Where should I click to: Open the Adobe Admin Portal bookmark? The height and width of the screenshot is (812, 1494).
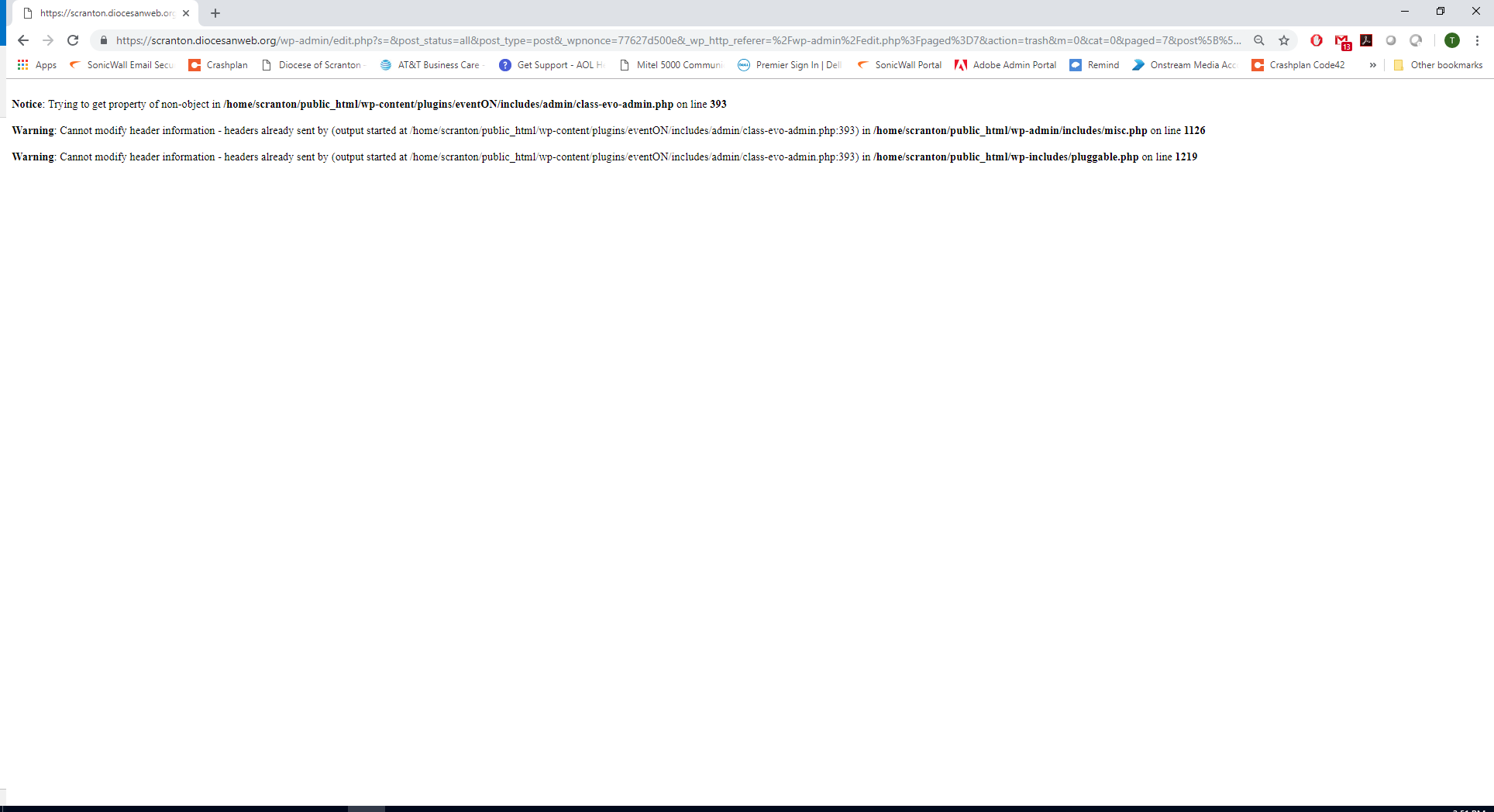pos(1006,65)
